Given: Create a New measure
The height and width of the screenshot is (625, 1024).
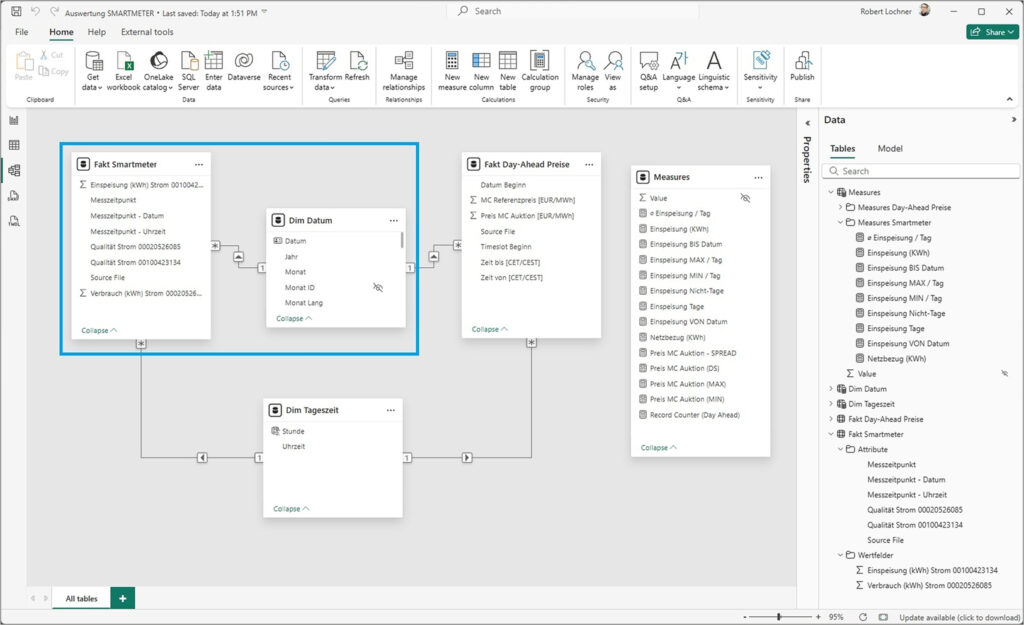Looking at the screenshot, I should 452,71.
